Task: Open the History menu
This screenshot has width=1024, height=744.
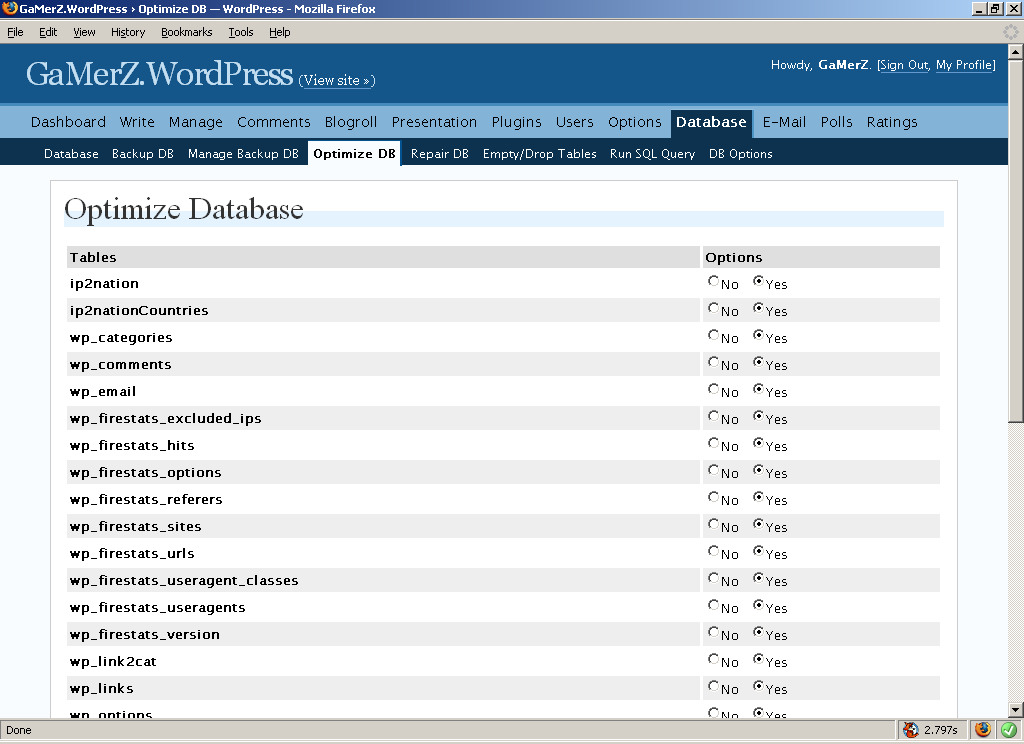Action: [128, 32]
